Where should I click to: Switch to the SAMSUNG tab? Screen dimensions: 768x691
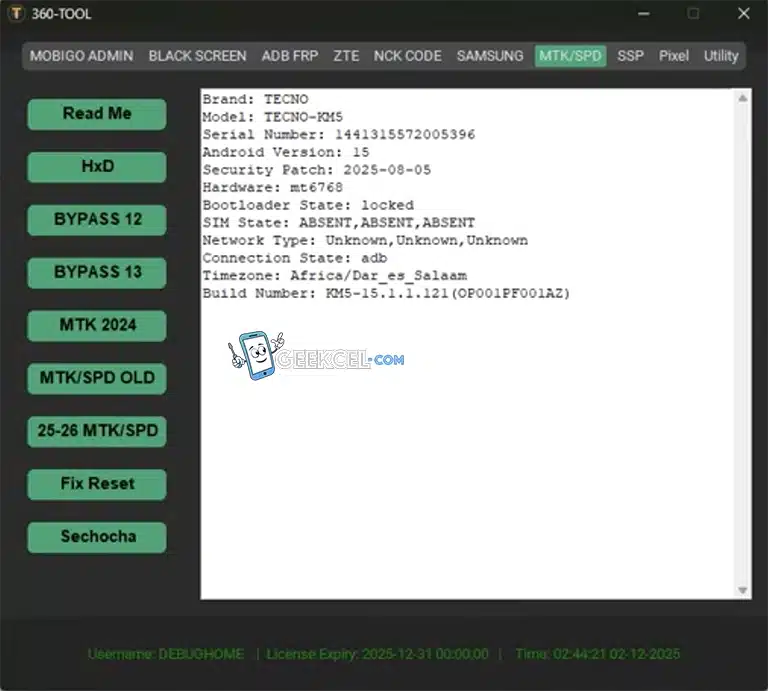coord(489,56)
